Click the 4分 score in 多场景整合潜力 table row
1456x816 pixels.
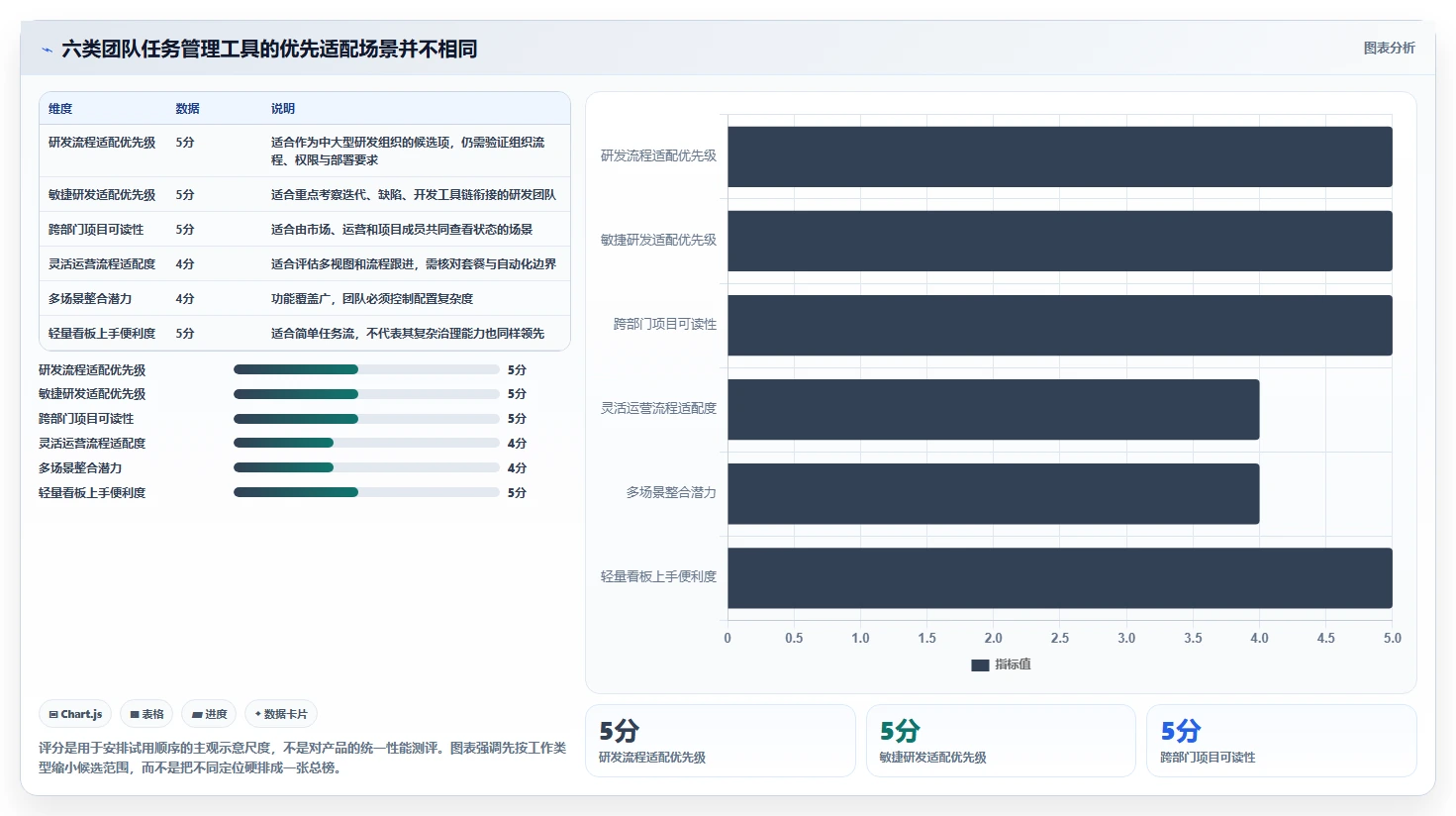coord(185,299)
